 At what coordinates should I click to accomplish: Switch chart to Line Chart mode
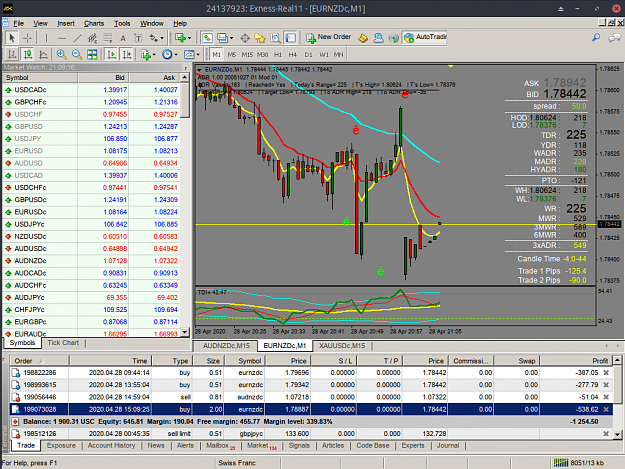tap(43, 54)
